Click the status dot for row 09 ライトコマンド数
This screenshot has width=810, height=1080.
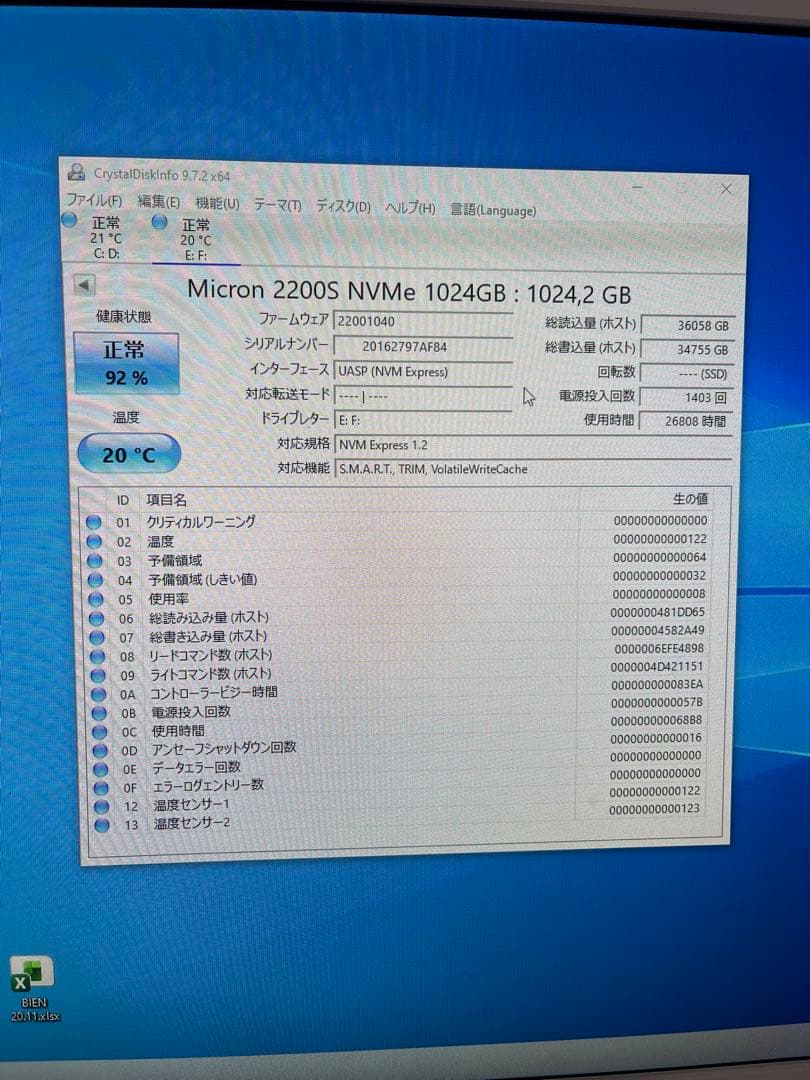point(98,675)
